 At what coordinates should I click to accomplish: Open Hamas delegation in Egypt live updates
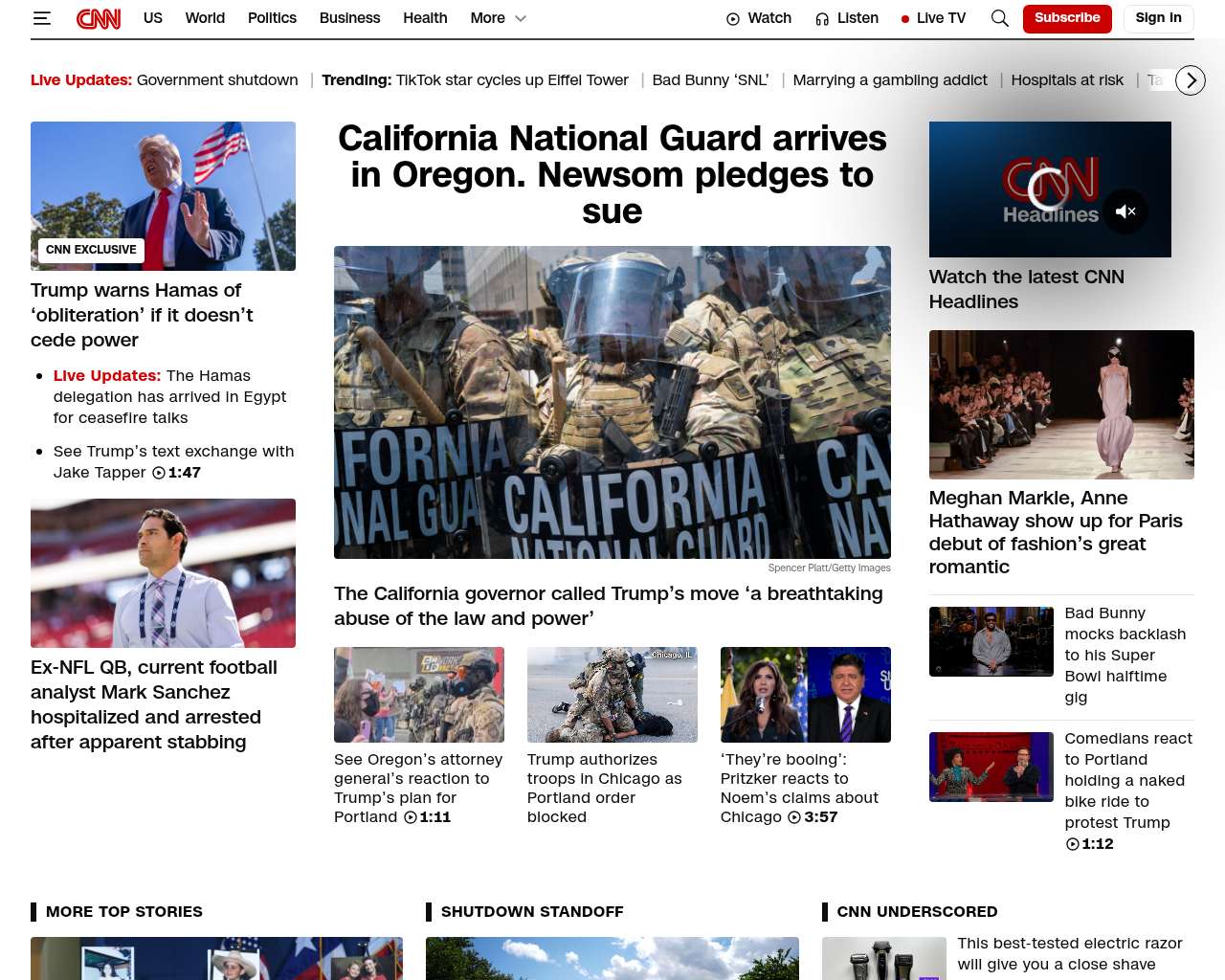pyautogui.click(x=169, y=397)
